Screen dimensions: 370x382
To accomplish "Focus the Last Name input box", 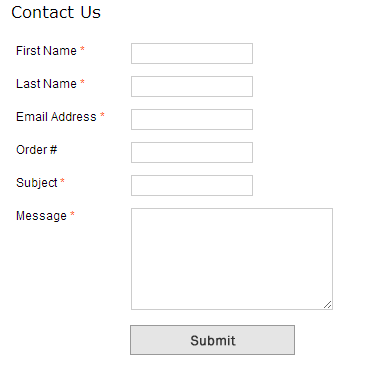I will [x=192, y=86].
